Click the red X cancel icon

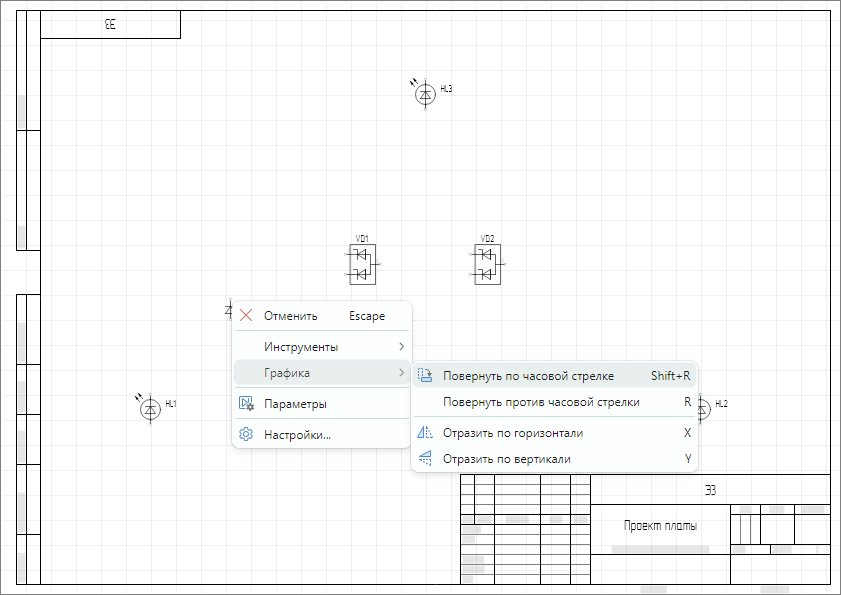pos(246,316)
